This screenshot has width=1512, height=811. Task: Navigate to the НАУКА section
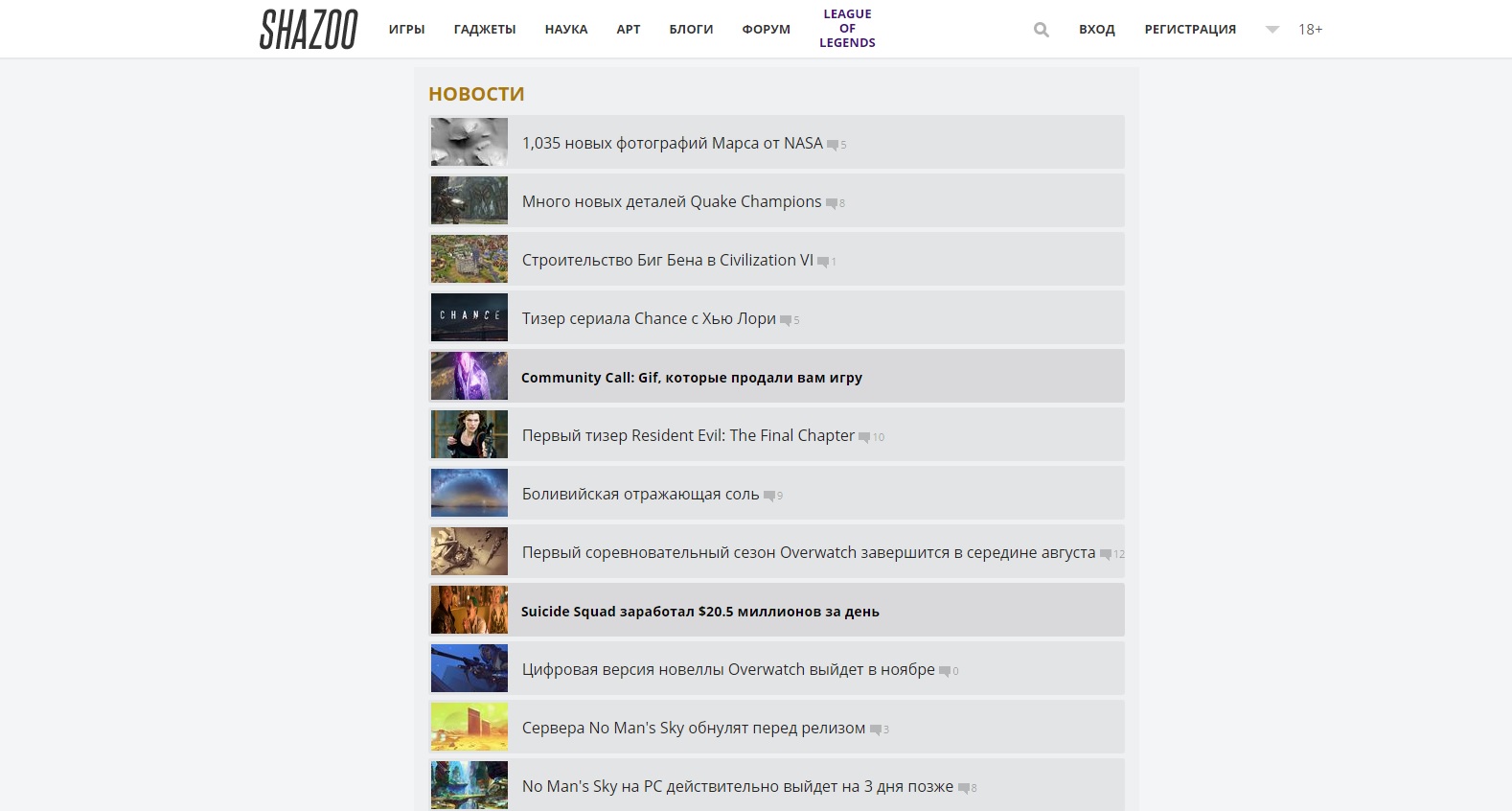(566, 30)
